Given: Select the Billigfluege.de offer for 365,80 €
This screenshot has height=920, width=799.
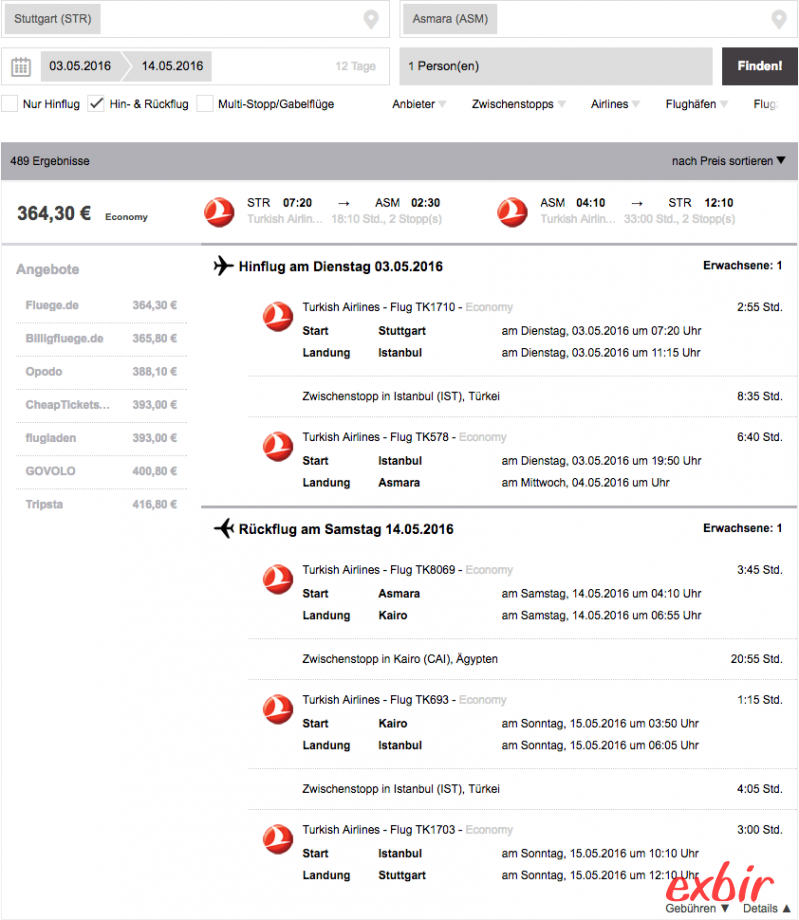Looking at the screenshot, I should click(x=101, y=339).
